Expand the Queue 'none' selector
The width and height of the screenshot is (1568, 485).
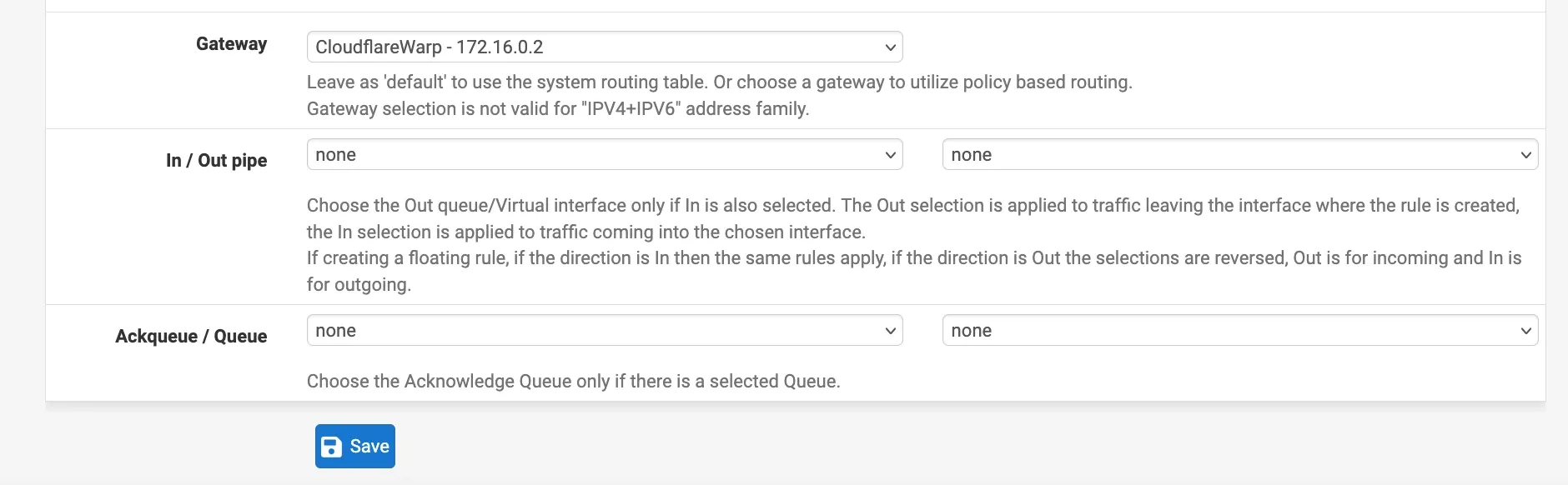(x=1240, y=330)
